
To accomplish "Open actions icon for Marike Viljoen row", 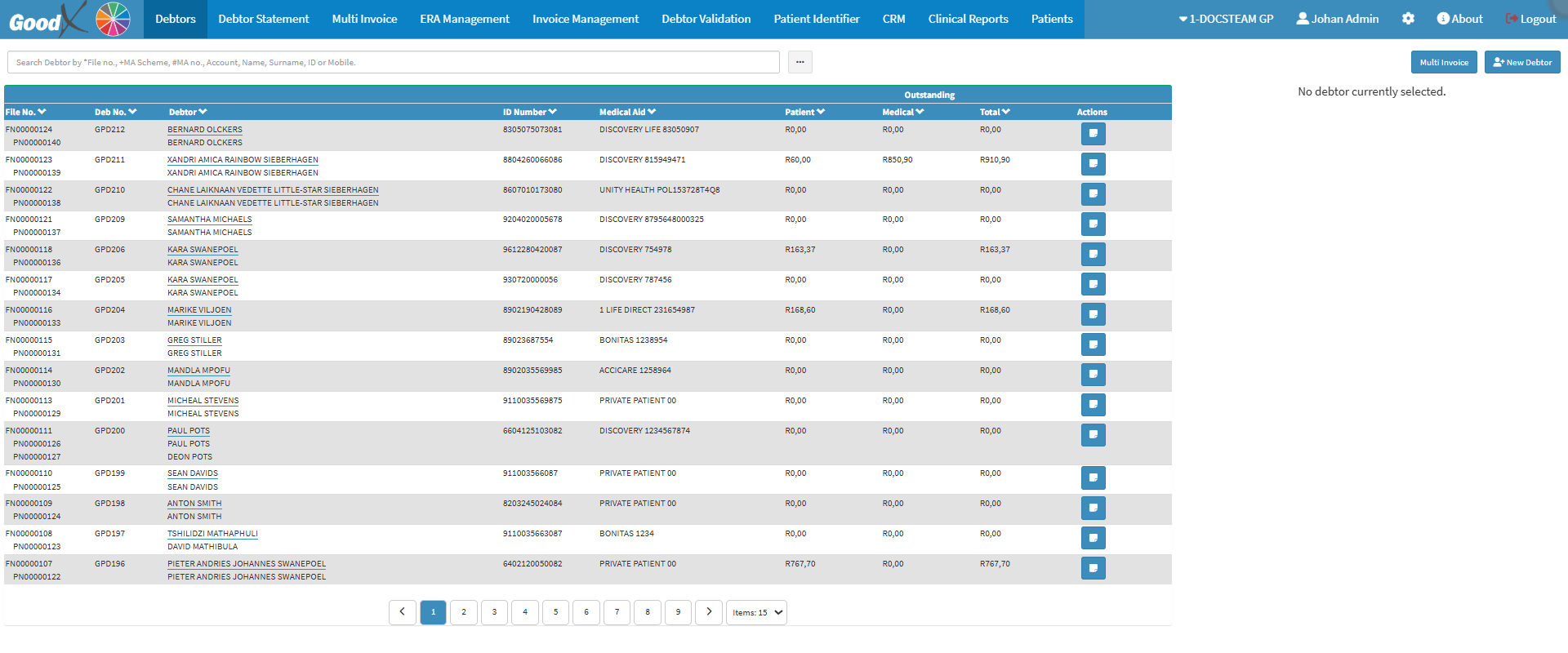I will coord(1093,314).
